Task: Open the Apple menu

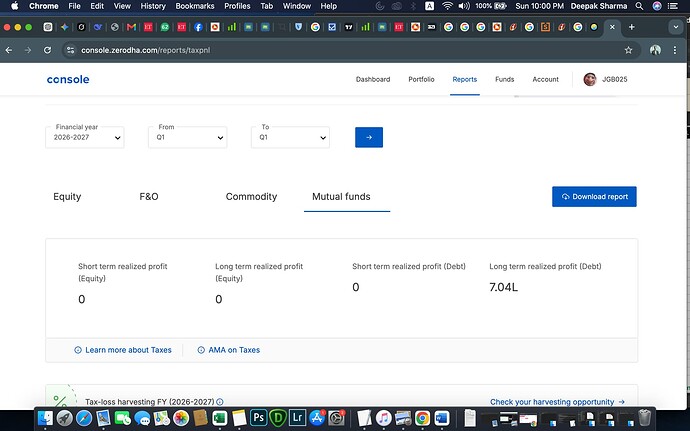Action: click(x=15, y=6)
